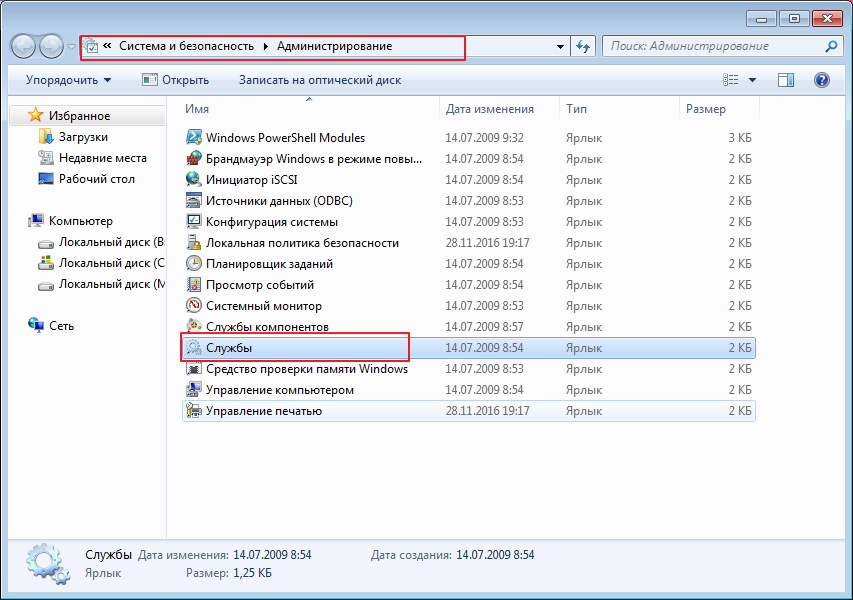The width and height of the screenshot is (853, 600).
Task: Select the Windows PowerShell Modules shortcut icon
Action: tap(194, 138)
